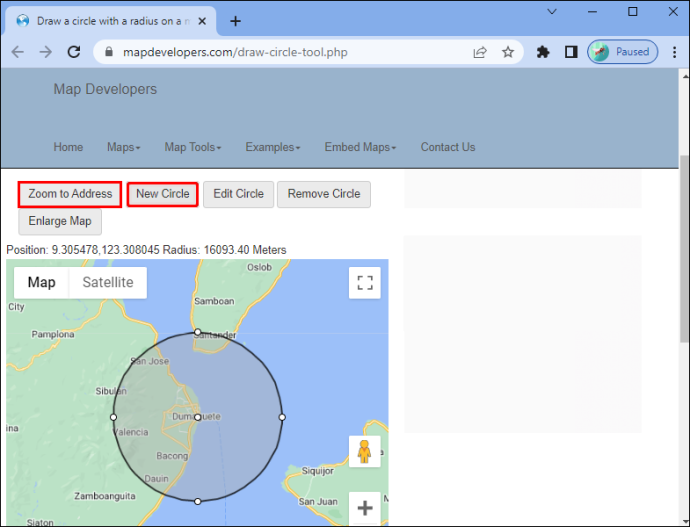Click the New Circle button
The image size is (690, 527).
[162, 194]
